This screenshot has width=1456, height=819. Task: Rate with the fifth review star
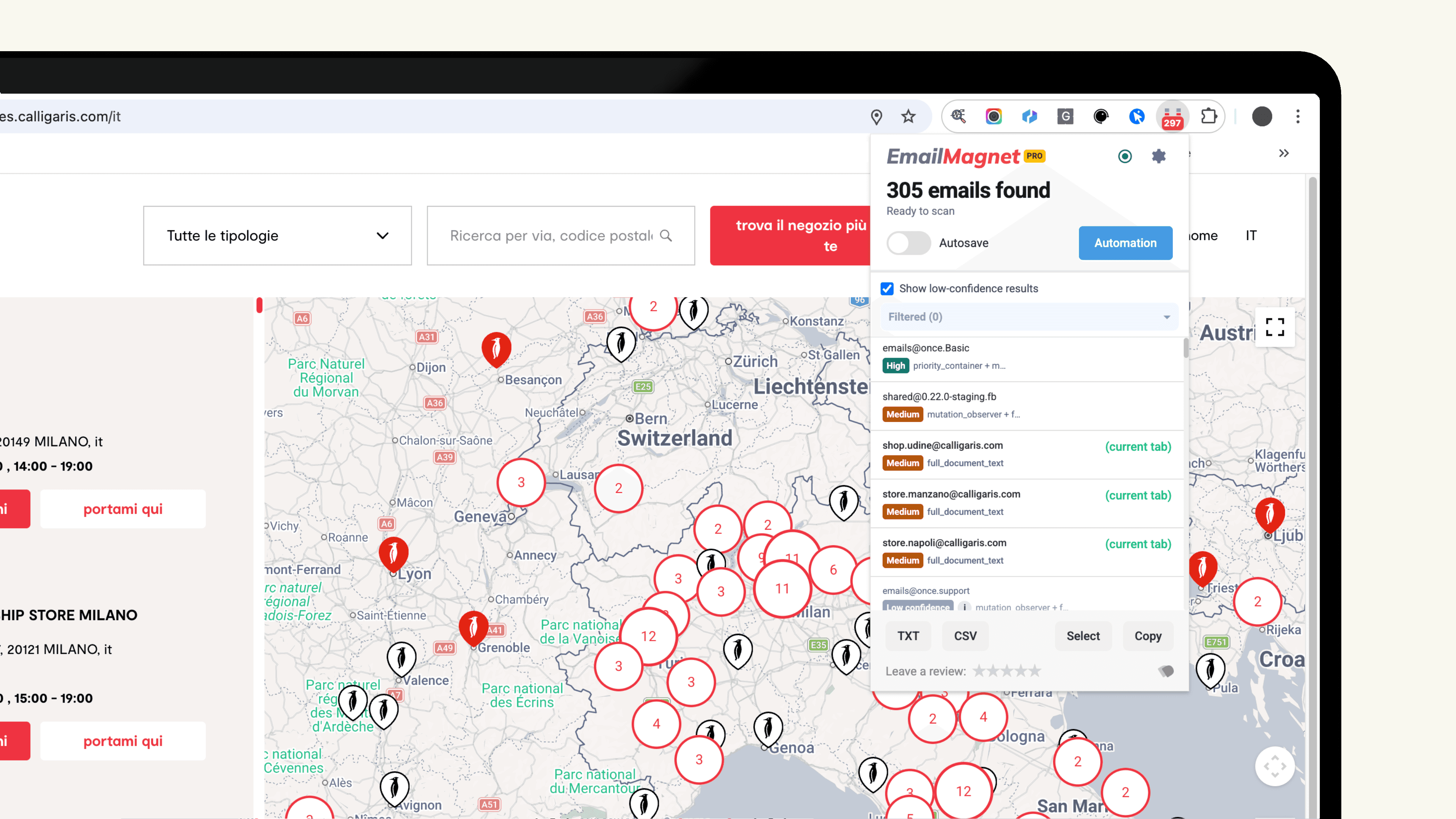(x=1035, y=671)
